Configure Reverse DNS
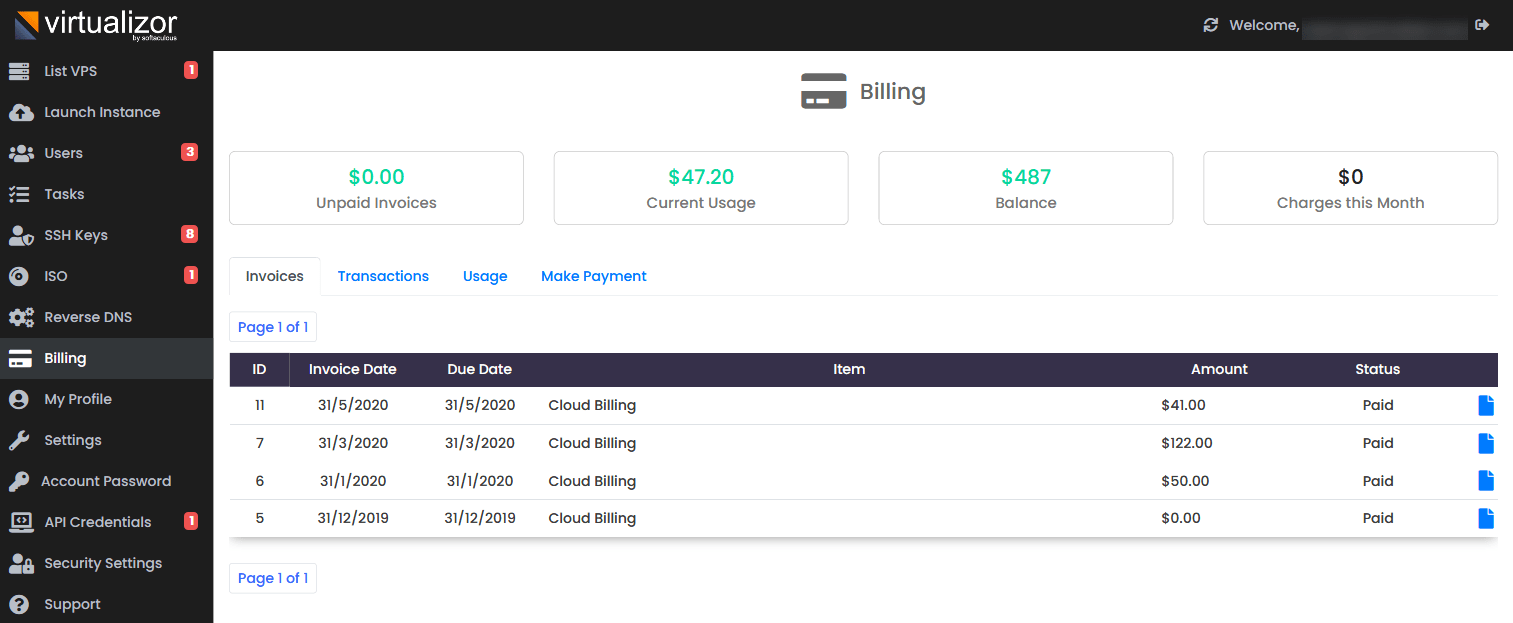The width and height of the screenshot is (1513, 623). (86, 316)
